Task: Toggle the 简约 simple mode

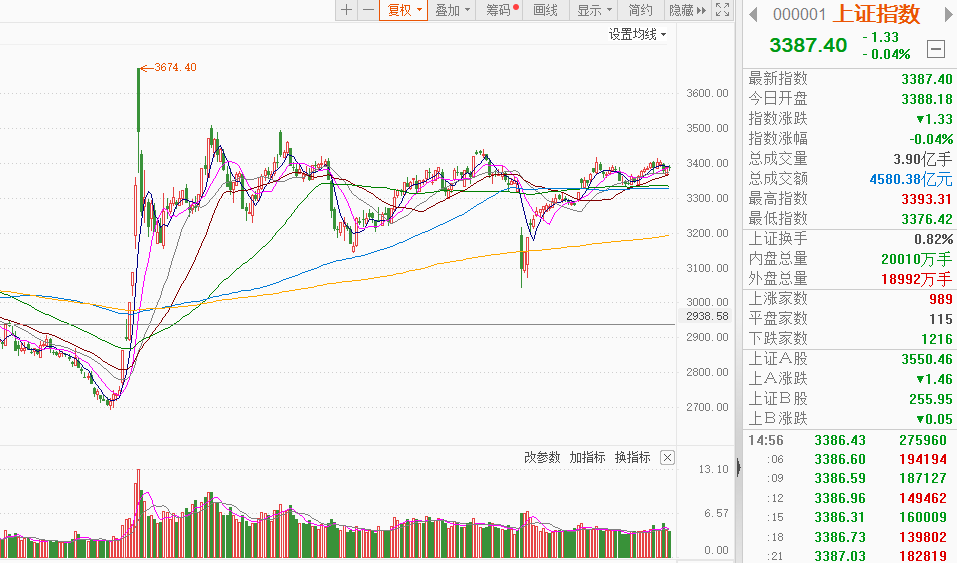Action: (640, 10)
